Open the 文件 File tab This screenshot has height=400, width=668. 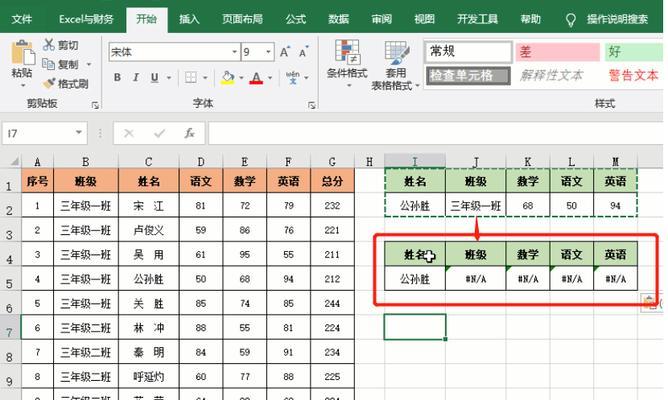click(x=22, y=19)
